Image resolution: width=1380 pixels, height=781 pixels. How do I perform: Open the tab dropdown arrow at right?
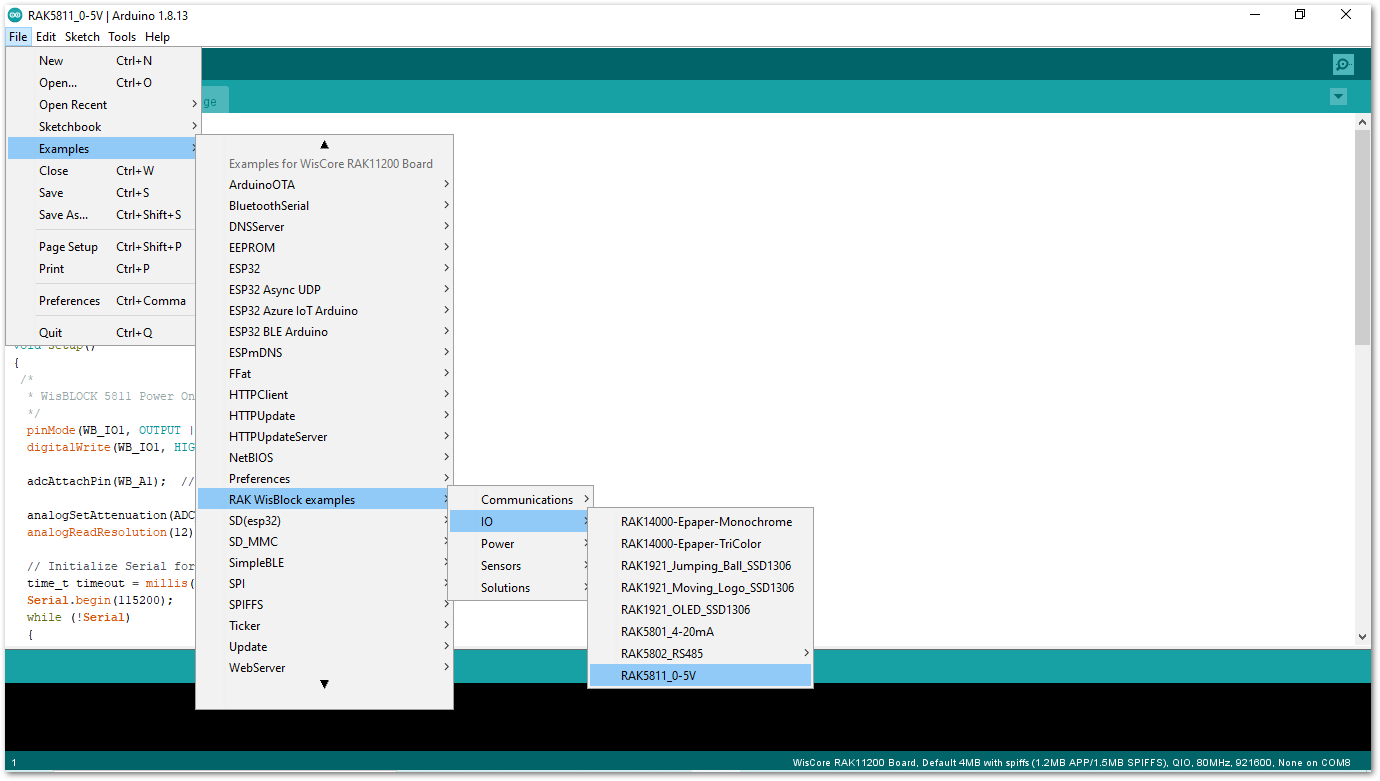point(1338,97)
